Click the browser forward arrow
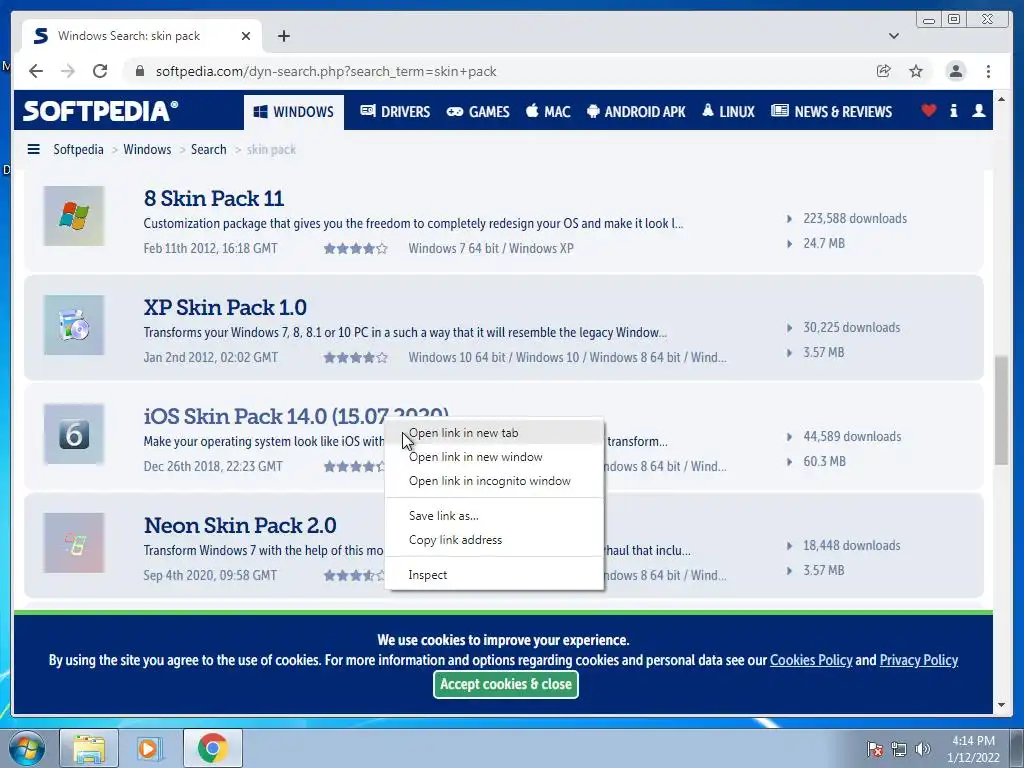Viewport: 1024px width, 768px height. tap(68, 71)
